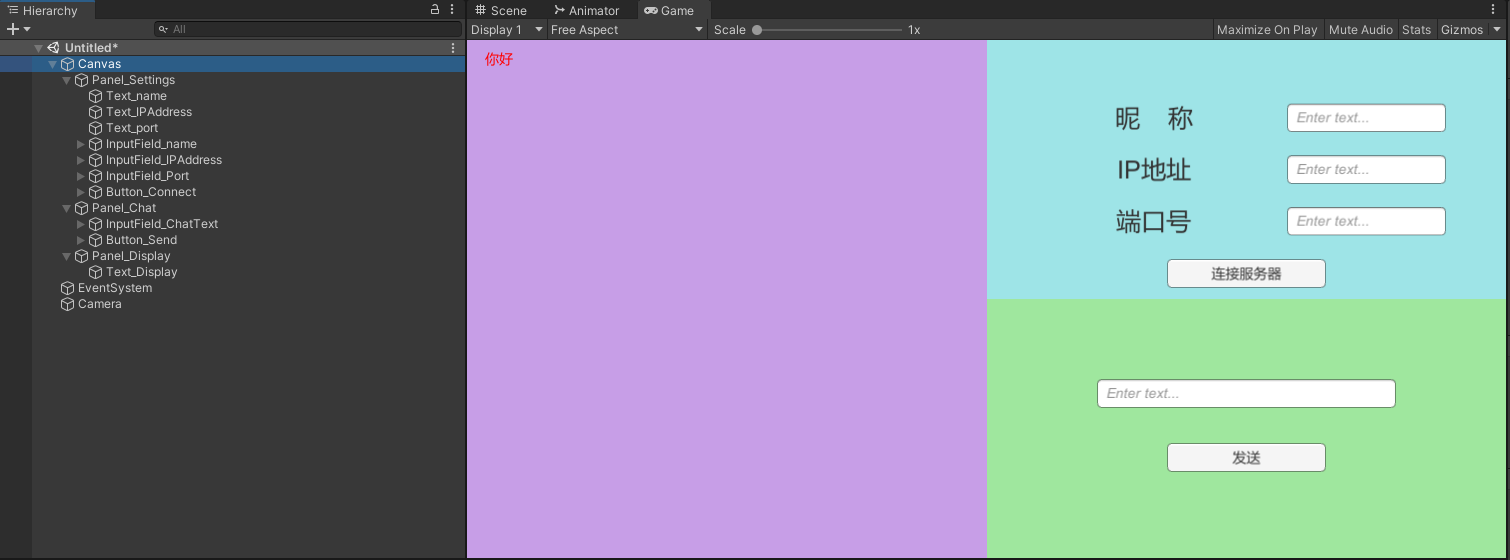Toggle Gizmos in Game view
Screen dimensions: 1510x560
pyautogui.click(x=1462, y=30)
